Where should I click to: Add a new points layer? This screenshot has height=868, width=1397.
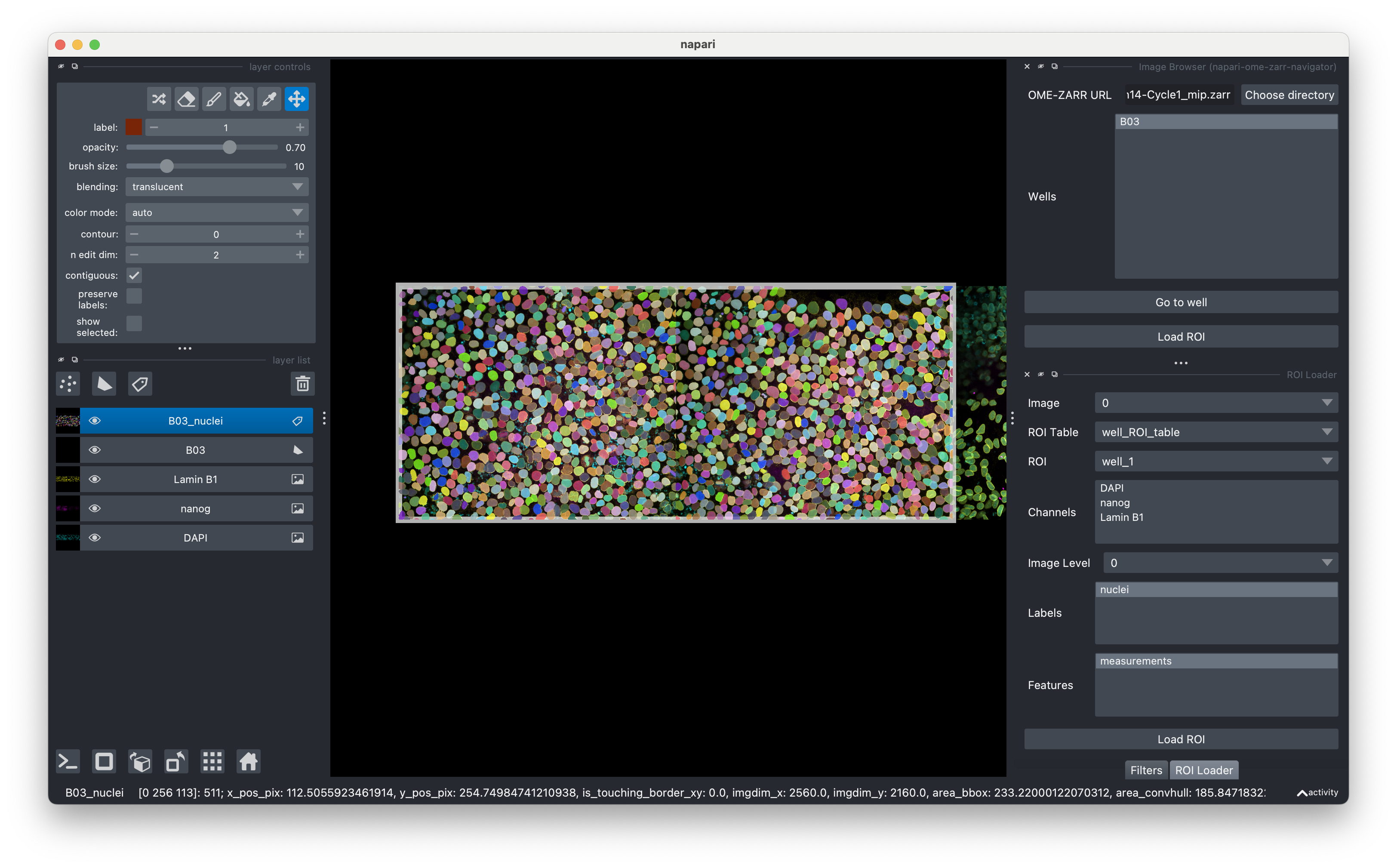tap(68, 384)
